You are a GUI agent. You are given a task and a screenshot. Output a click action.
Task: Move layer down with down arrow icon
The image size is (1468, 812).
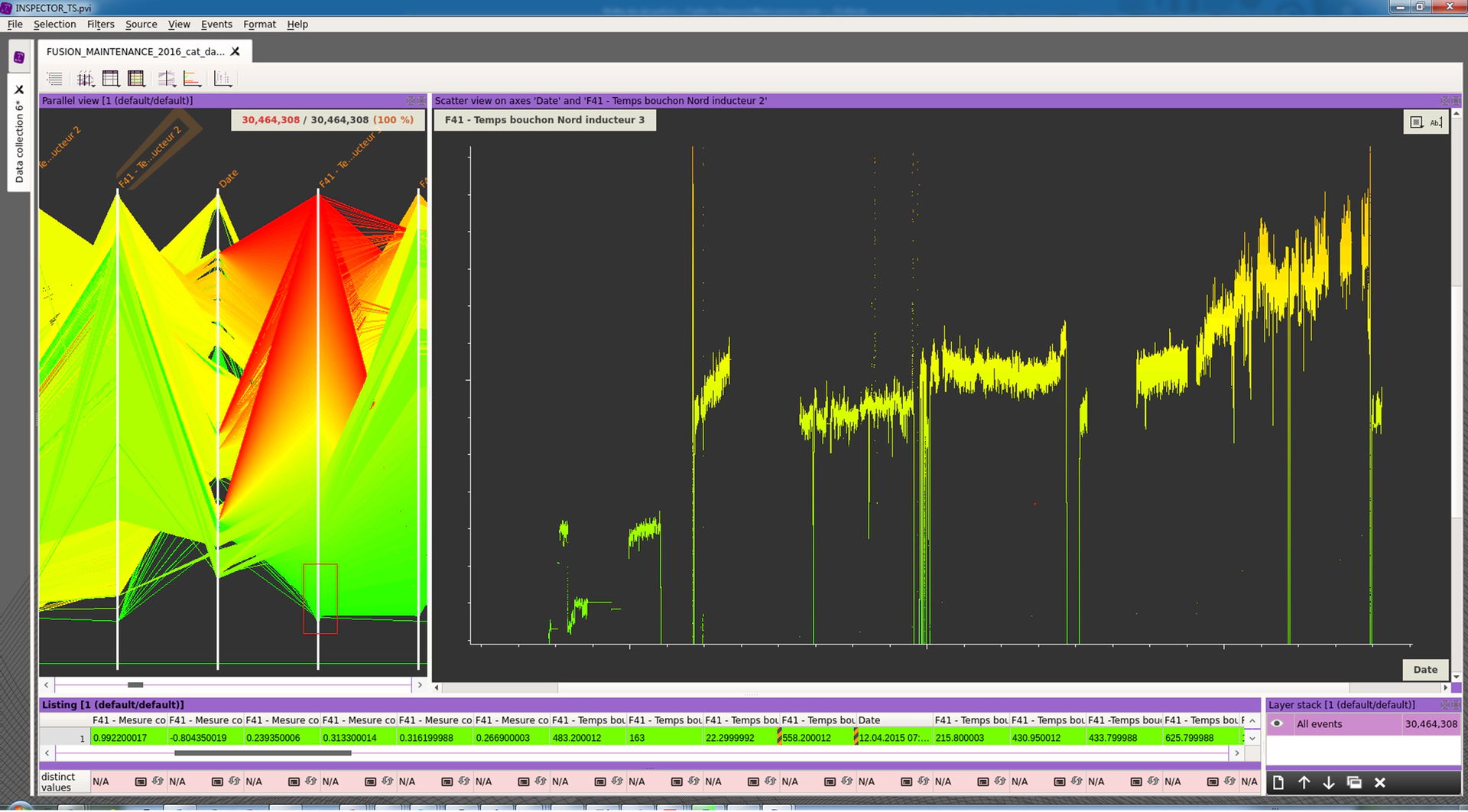1329,782
